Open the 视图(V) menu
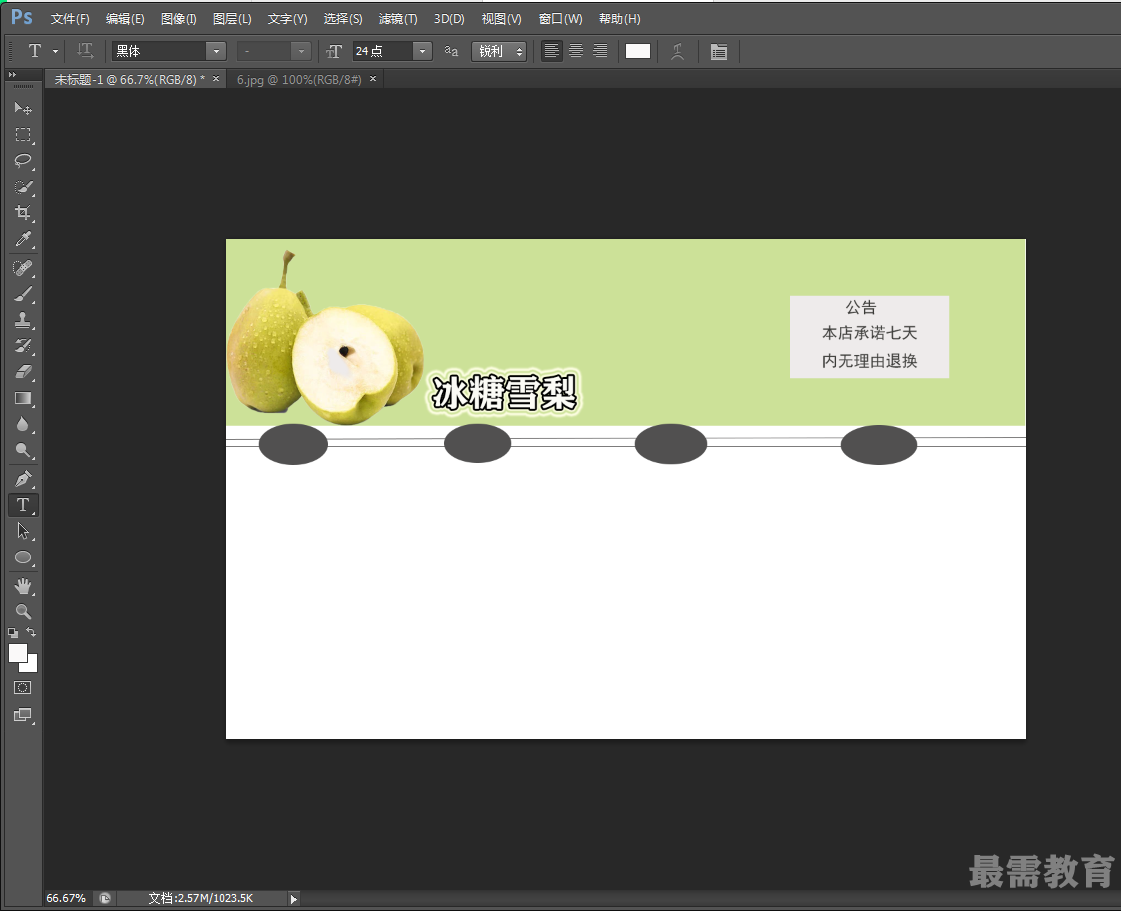This screenshot has height=911, width=1121. [x=501, y=19]
